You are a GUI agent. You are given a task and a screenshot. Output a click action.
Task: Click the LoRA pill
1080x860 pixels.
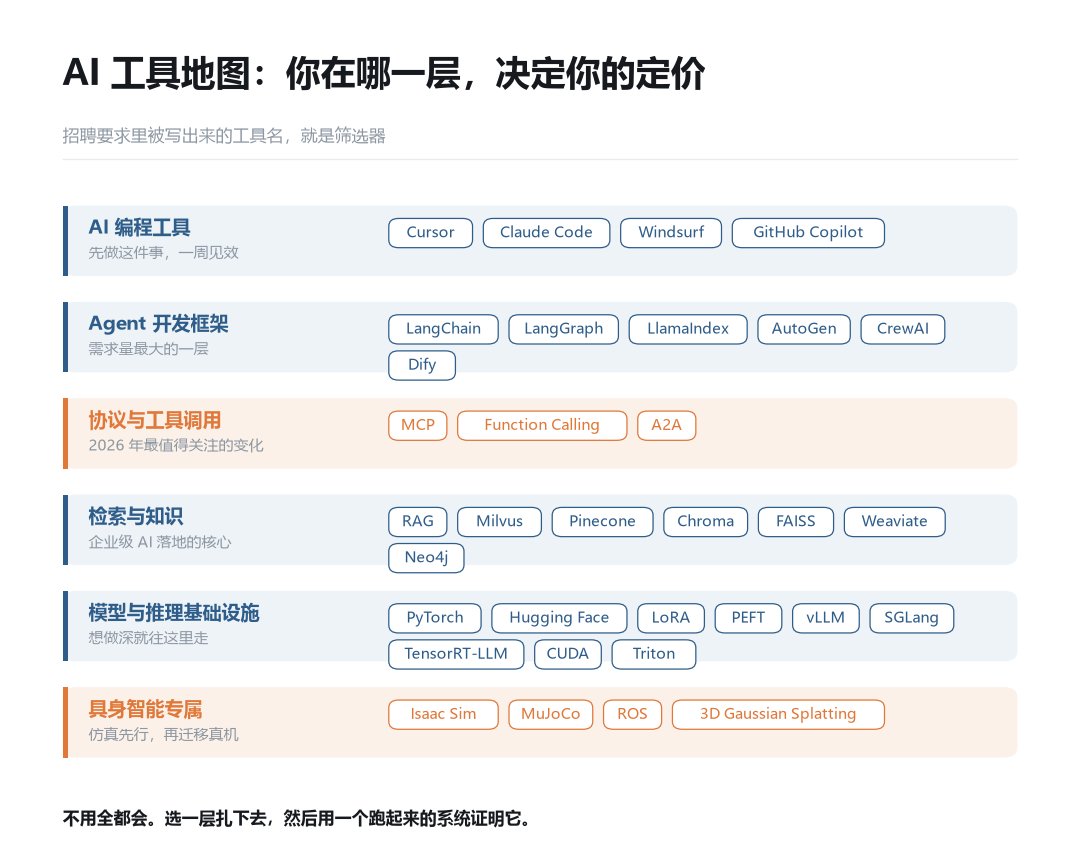(671, 618)
